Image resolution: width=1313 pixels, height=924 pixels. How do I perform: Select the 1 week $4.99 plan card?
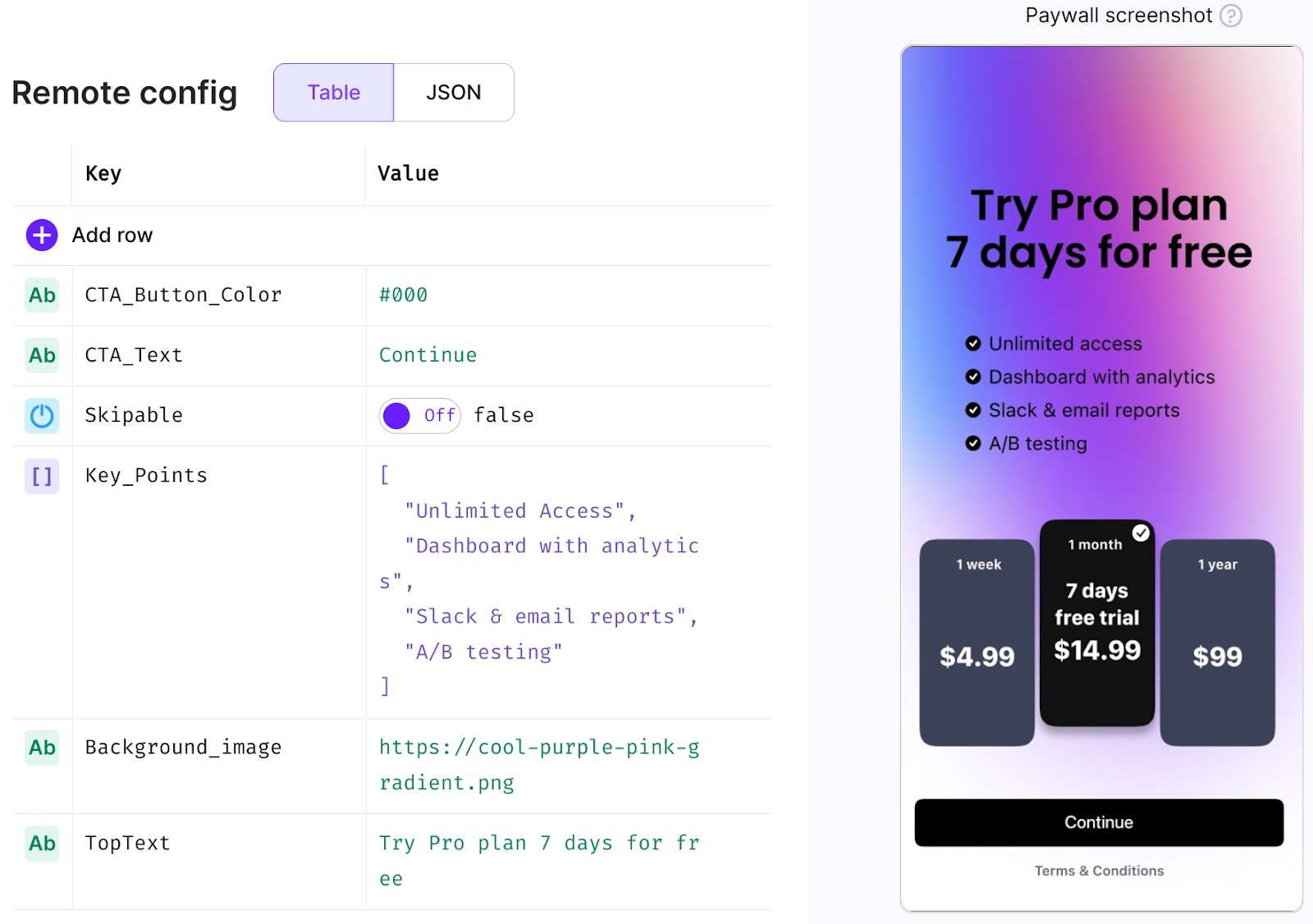coord(977,643)
